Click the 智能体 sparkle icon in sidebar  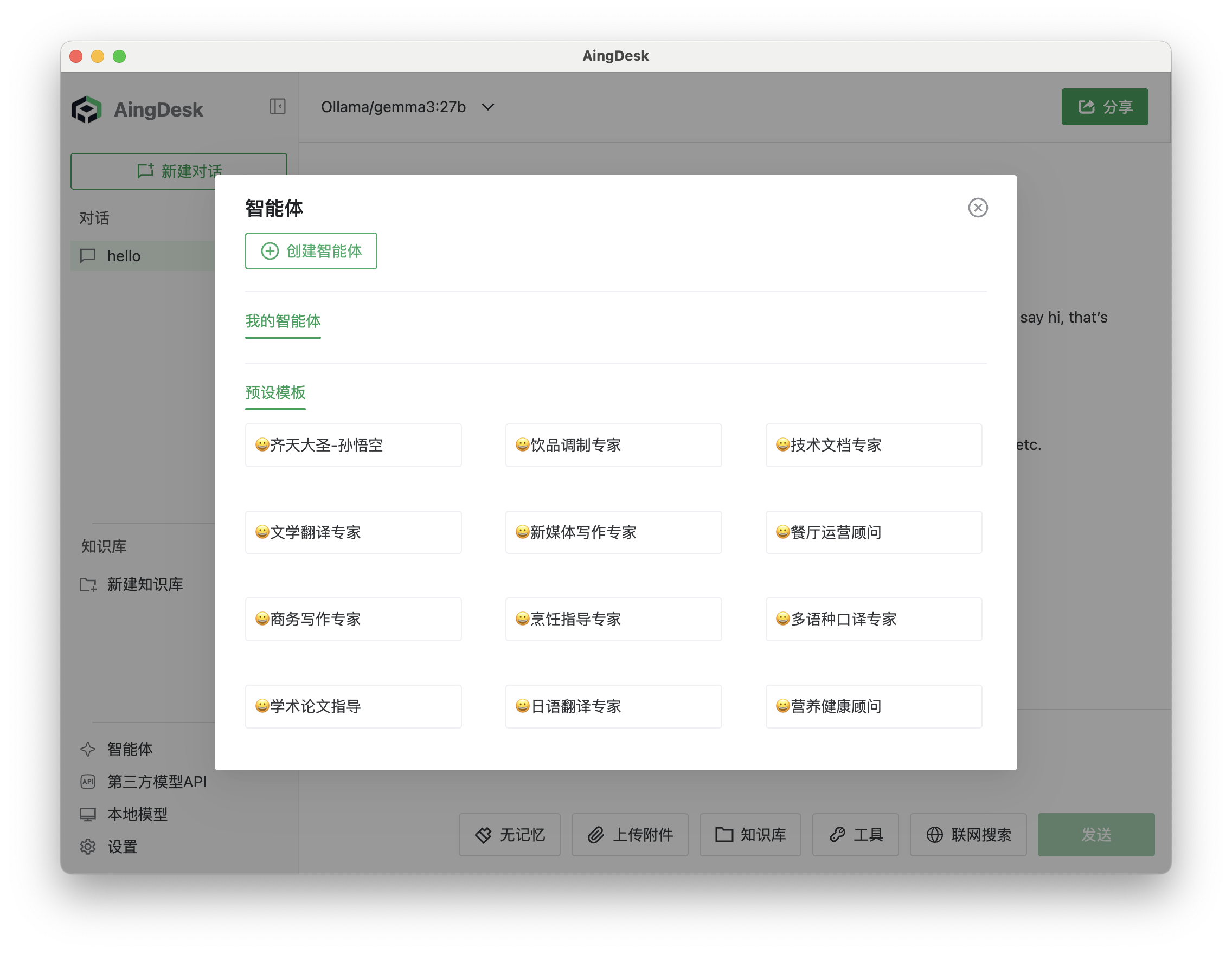pyautogui.click(x=88, y=749)
